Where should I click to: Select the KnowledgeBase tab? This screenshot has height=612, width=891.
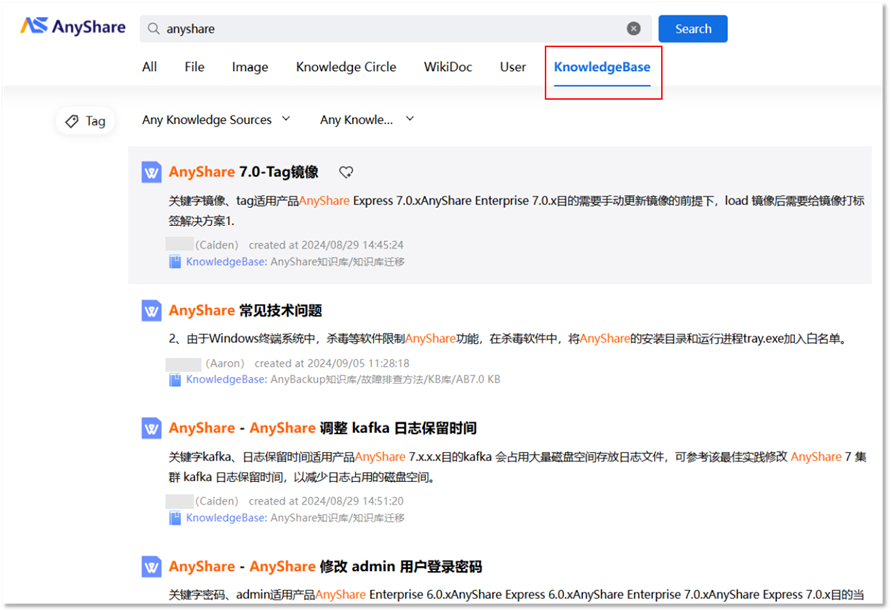coord(602,67)
